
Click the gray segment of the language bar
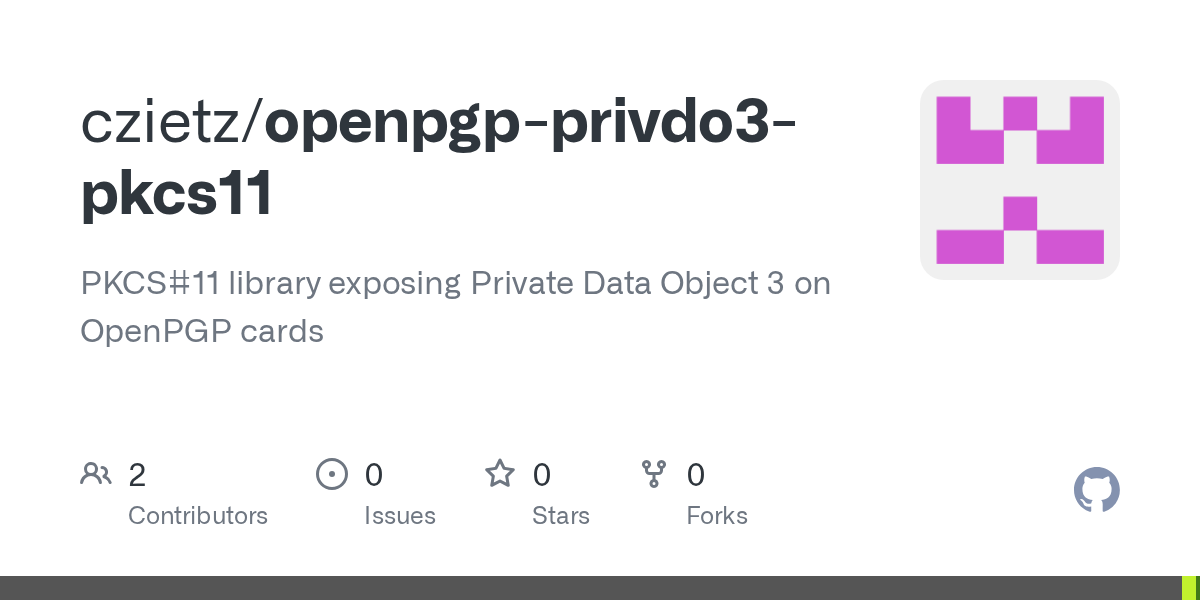coord(590,588)
